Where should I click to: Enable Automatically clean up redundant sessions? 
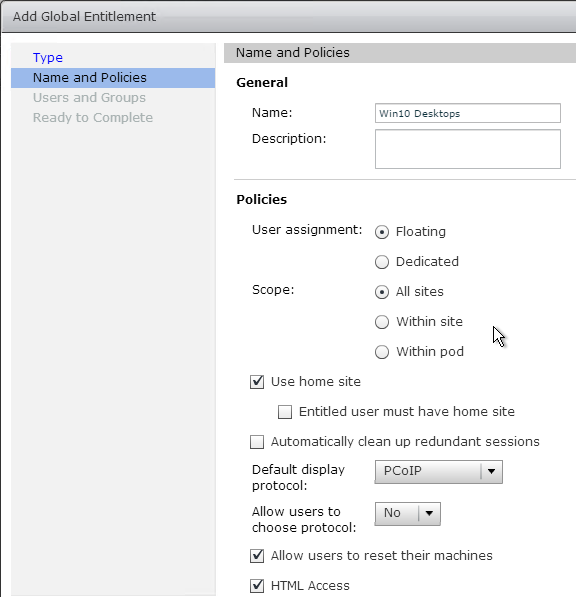tap(257, 442)
